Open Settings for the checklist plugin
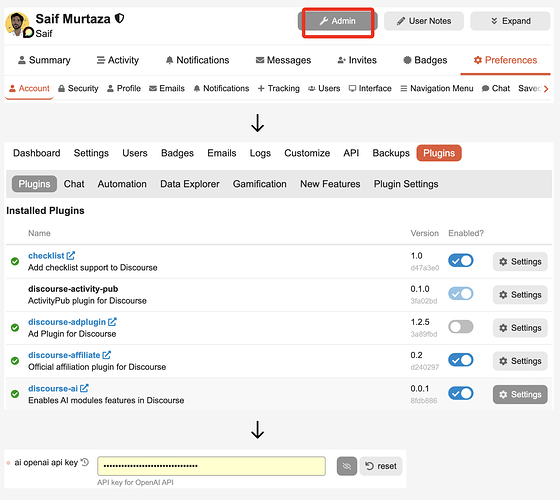560x500 pixels. pyautogui.click(x=520, y=261)
